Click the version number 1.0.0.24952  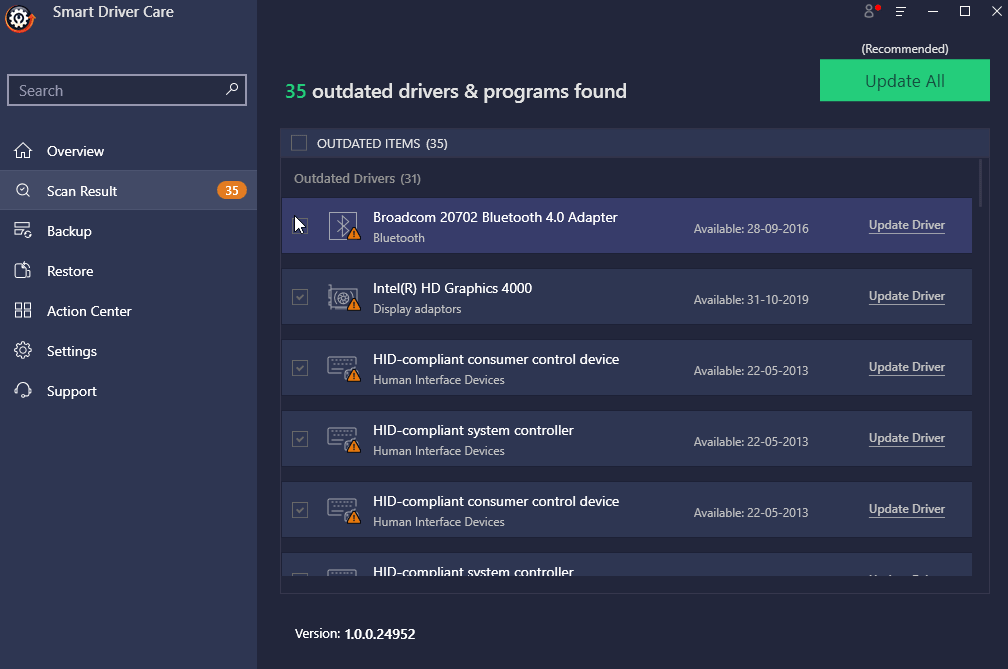380,634
